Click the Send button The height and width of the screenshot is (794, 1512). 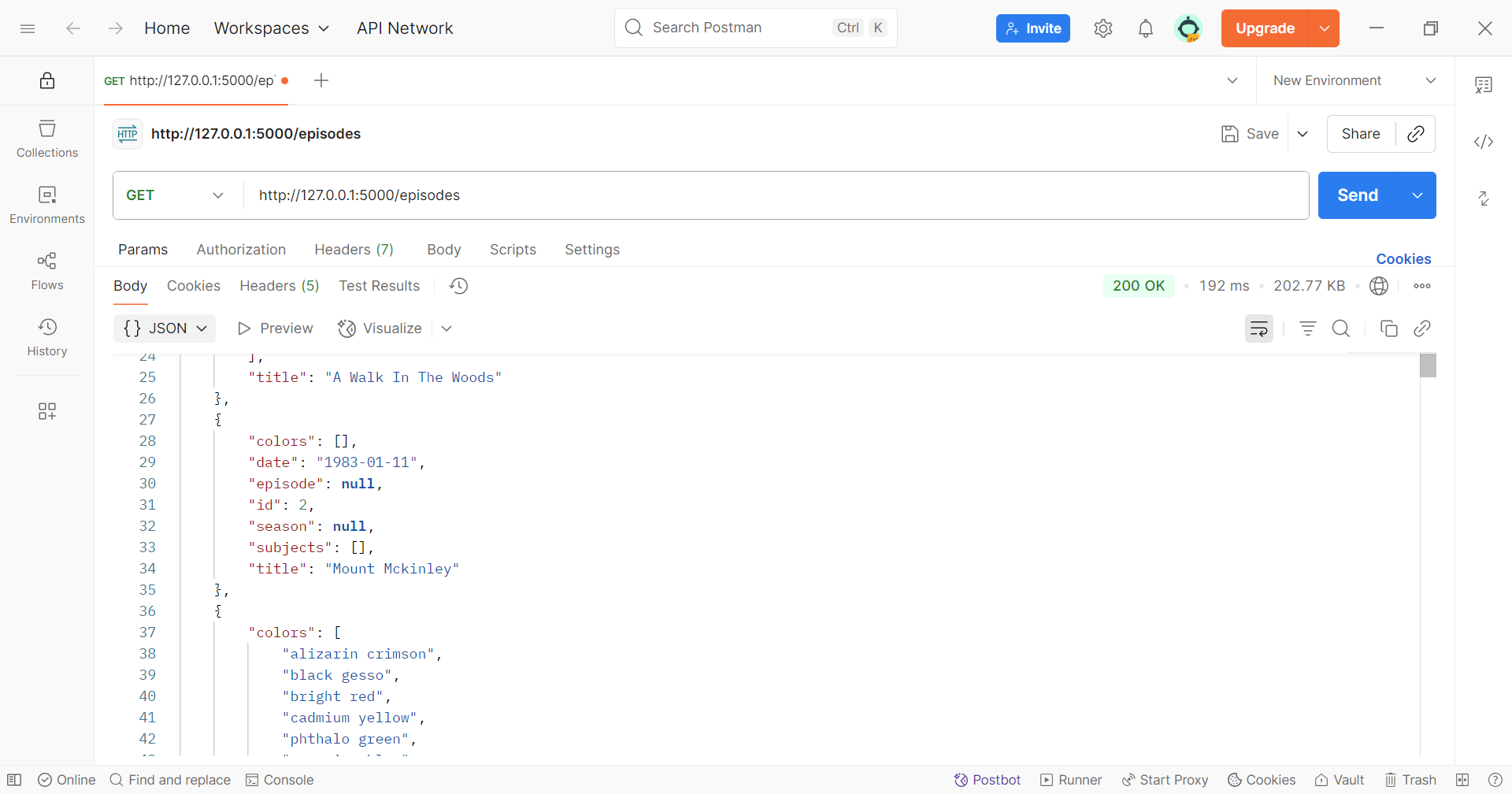click(x=1358, y=195)
